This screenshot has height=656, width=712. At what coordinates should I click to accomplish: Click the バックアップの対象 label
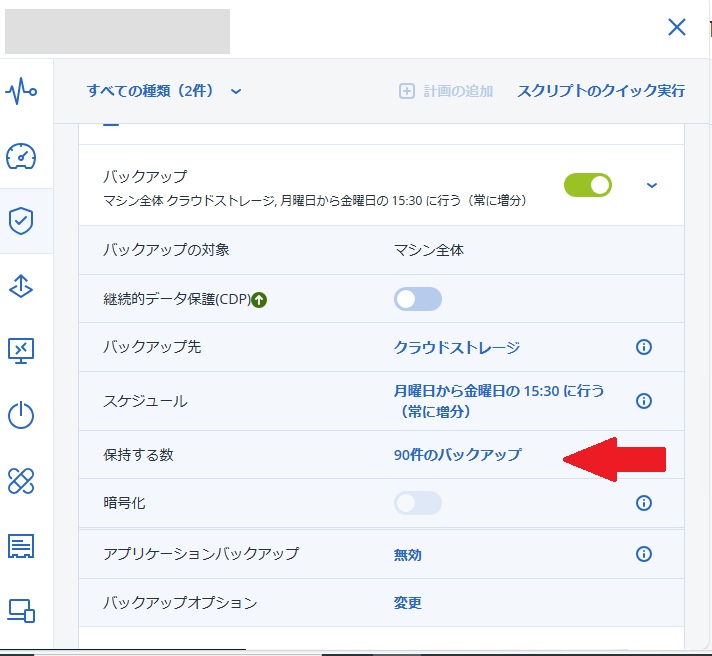pyautogui.click(x=166, y=250)
